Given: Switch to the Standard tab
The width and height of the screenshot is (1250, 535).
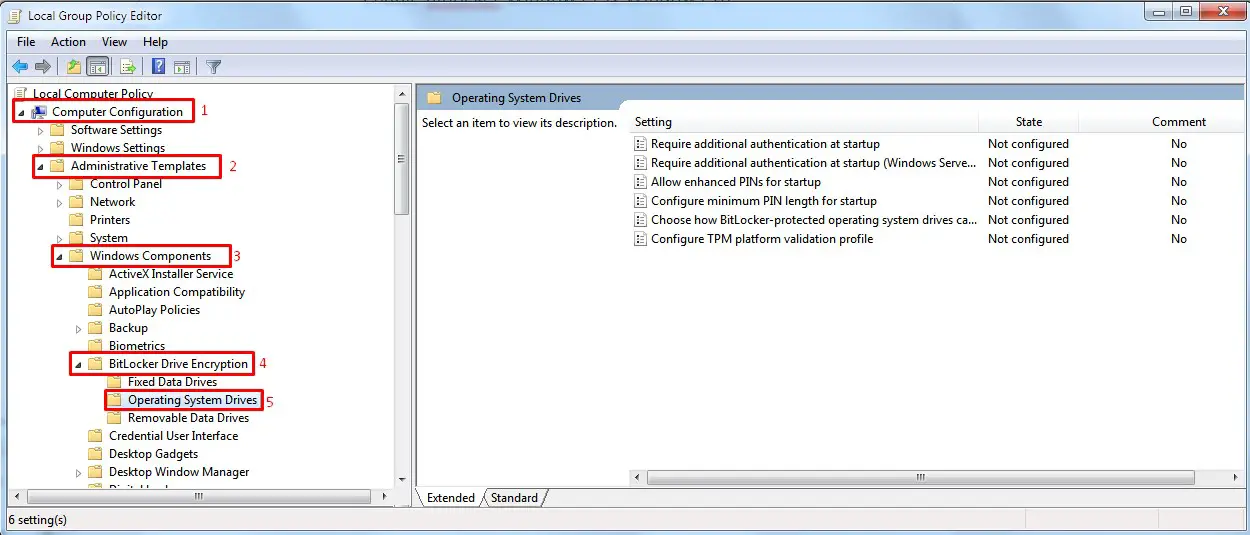Looking at the screenshot, I should click(x=514, y=498).
